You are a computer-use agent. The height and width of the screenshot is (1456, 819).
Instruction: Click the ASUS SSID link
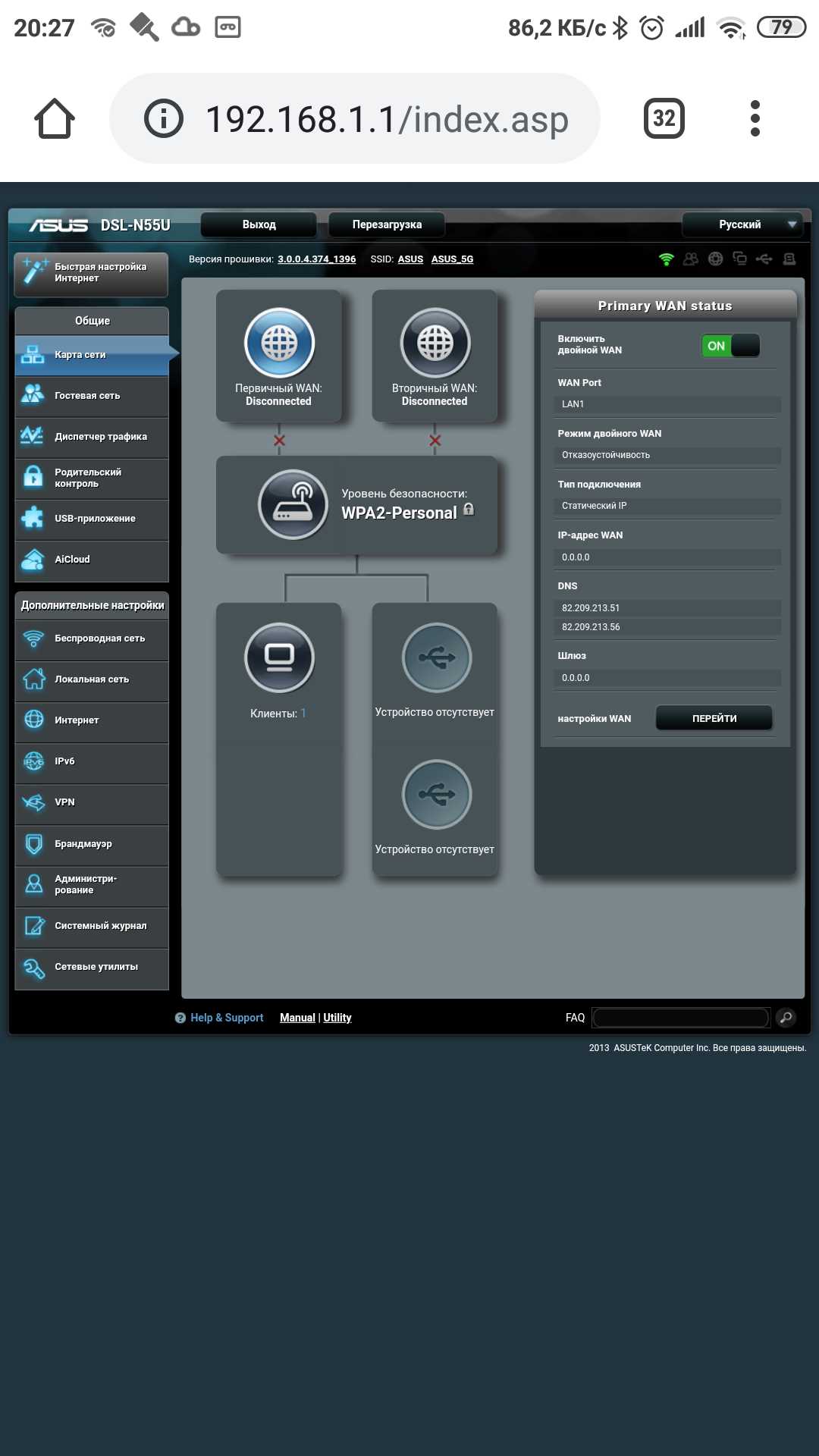[410, 259]
